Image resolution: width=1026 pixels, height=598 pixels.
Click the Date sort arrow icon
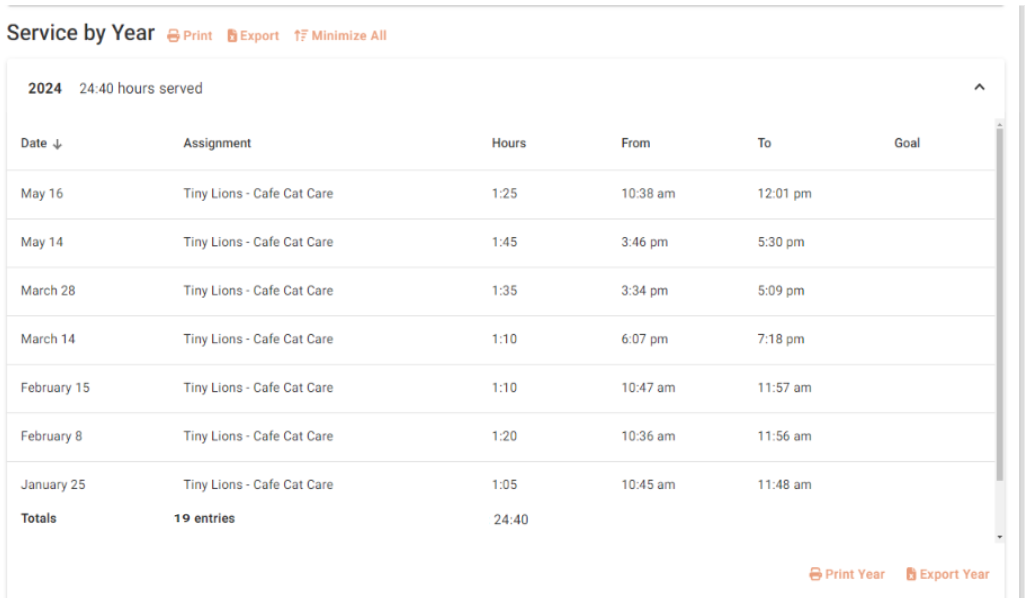click(58, 144)
